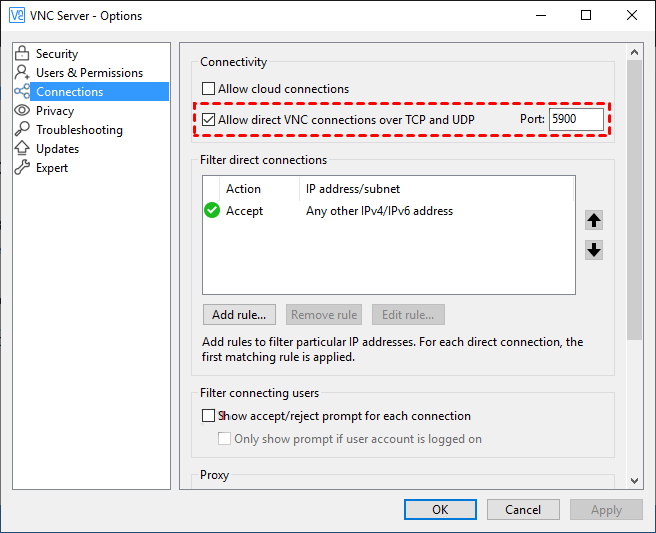Click the Users & Permissions icon

click(22, 73)
